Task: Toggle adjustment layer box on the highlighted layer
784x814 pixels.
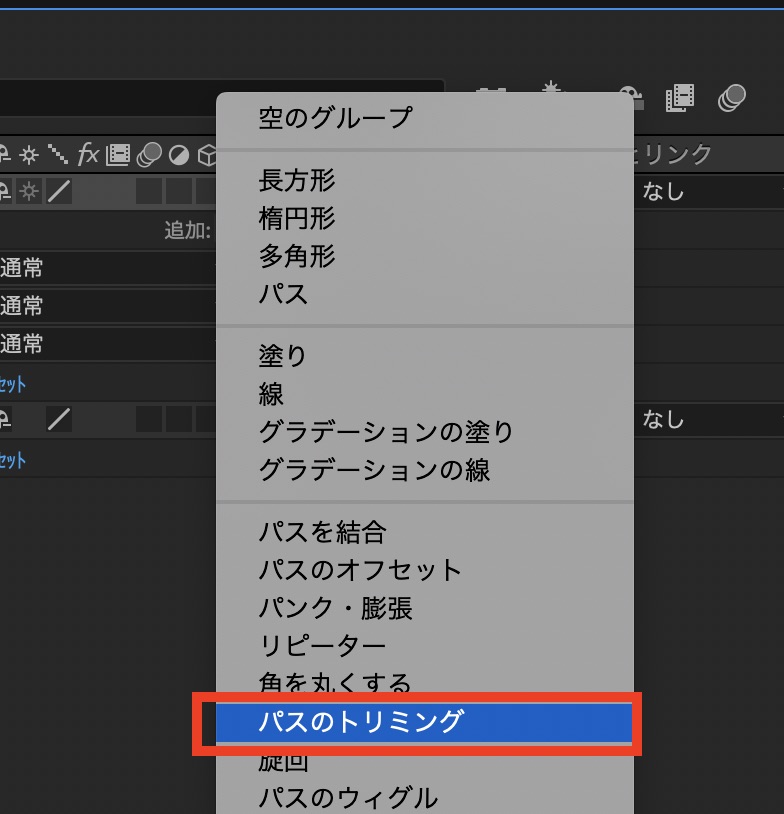Action: (x=179, y=192)
